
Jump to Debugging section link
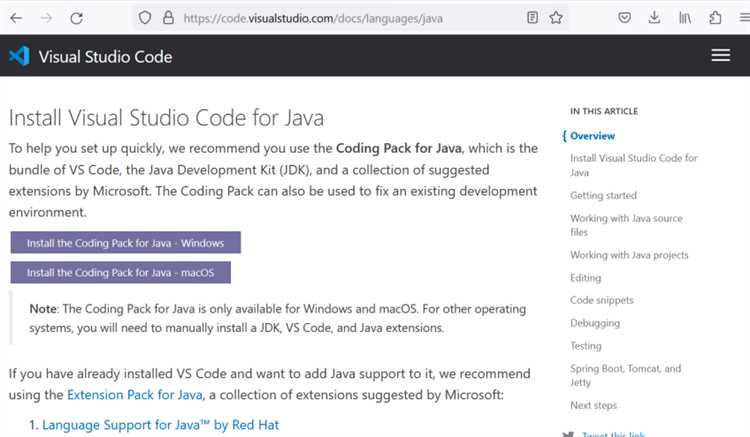pos(595,323)
